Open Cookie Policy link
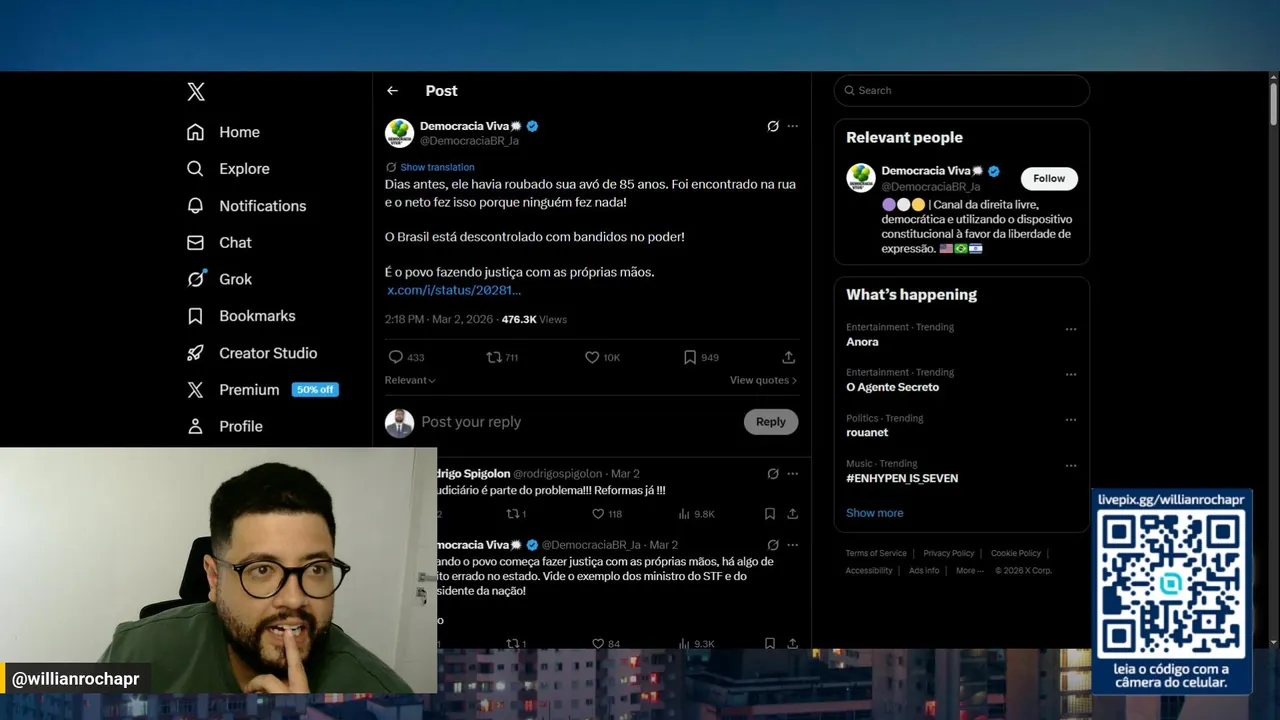1280x720 pixels. click(x=1016, y=553)
